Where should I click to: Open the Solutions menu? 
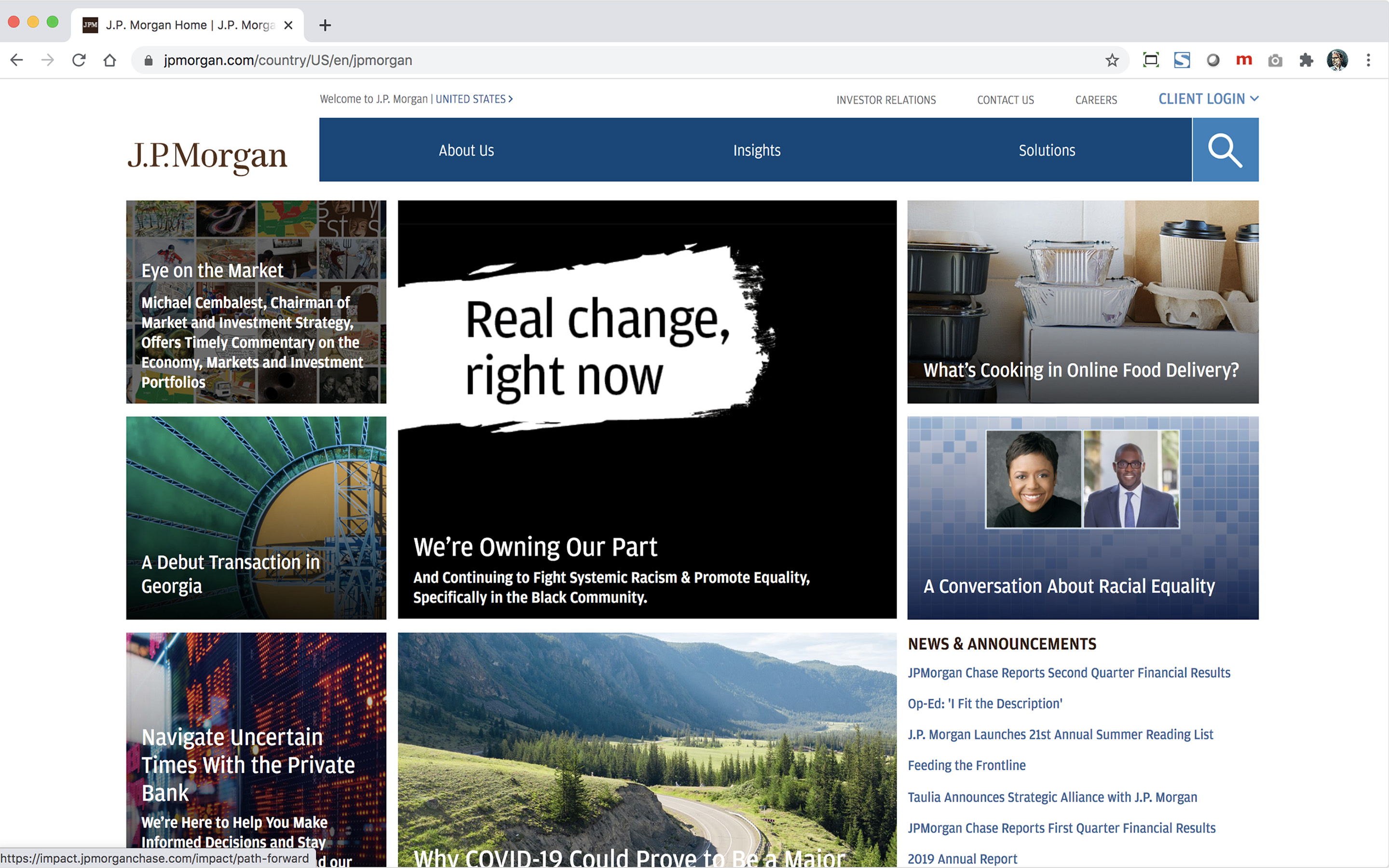1047,150
